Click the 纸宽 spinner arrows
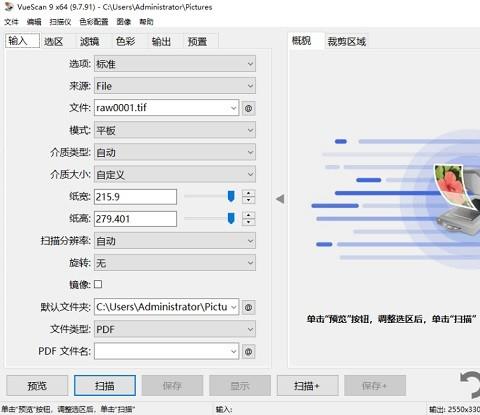 248,197
